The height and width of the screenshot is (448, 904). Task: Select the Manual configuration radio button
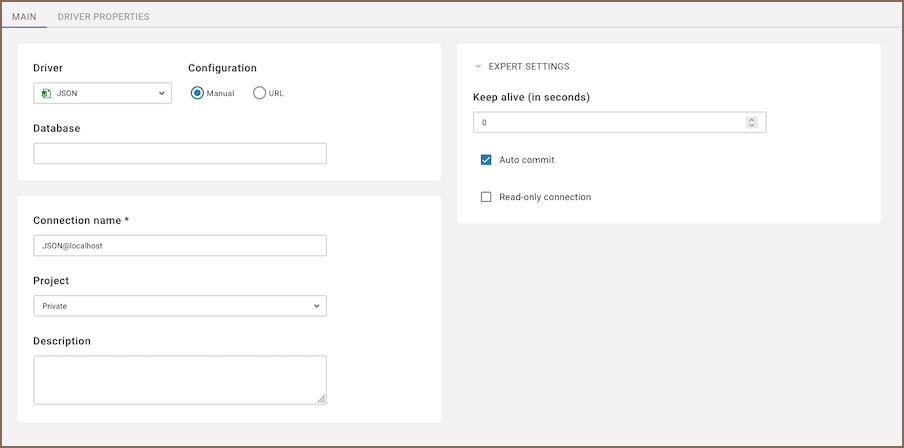click(x=197, y=93)
